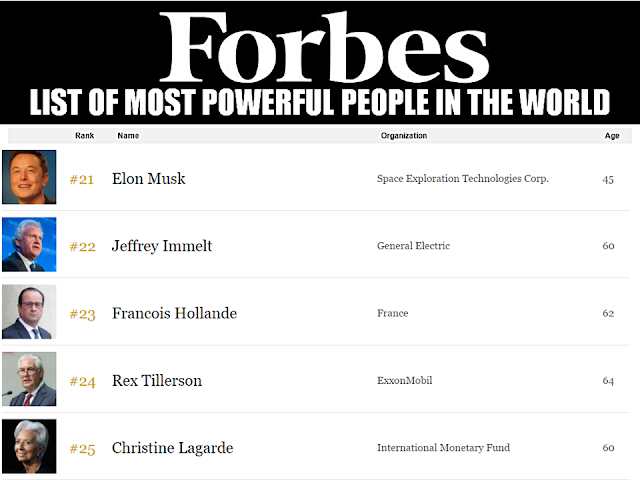
Task: Open the Christine Lagarde name link
Action: point(173,448)
